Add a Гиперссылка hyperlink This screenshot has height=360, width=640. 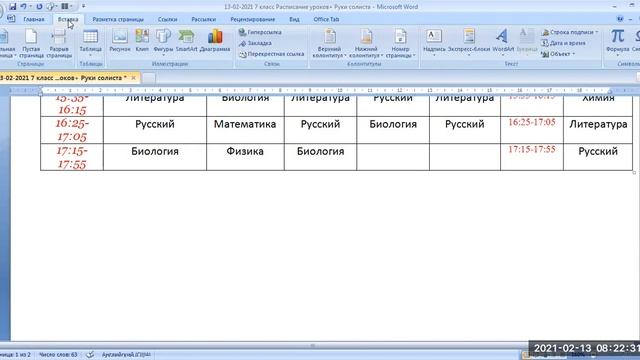click(x=260, y=32)
